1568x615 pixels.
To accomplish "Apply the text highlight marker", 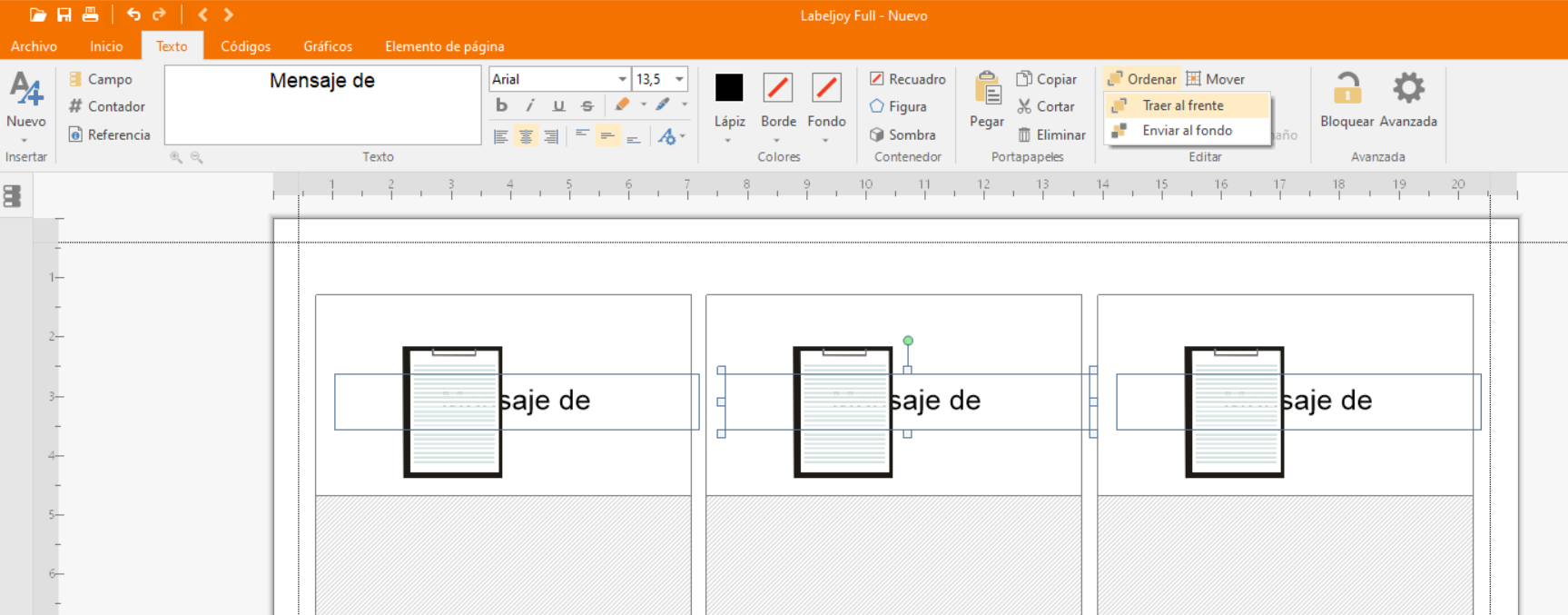I will point(622,105).
